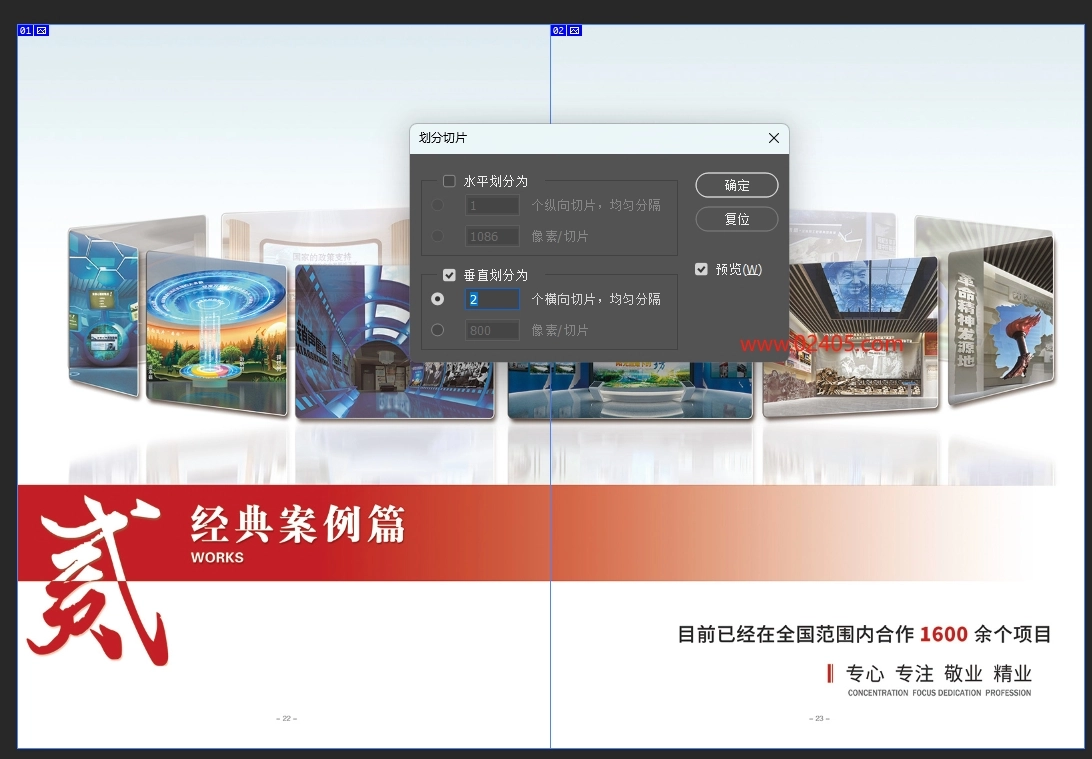Click the vertical slice count field showing 2
Image resolution: width=1092 pixels, height=759 pixels.
[x=492, y=299]
